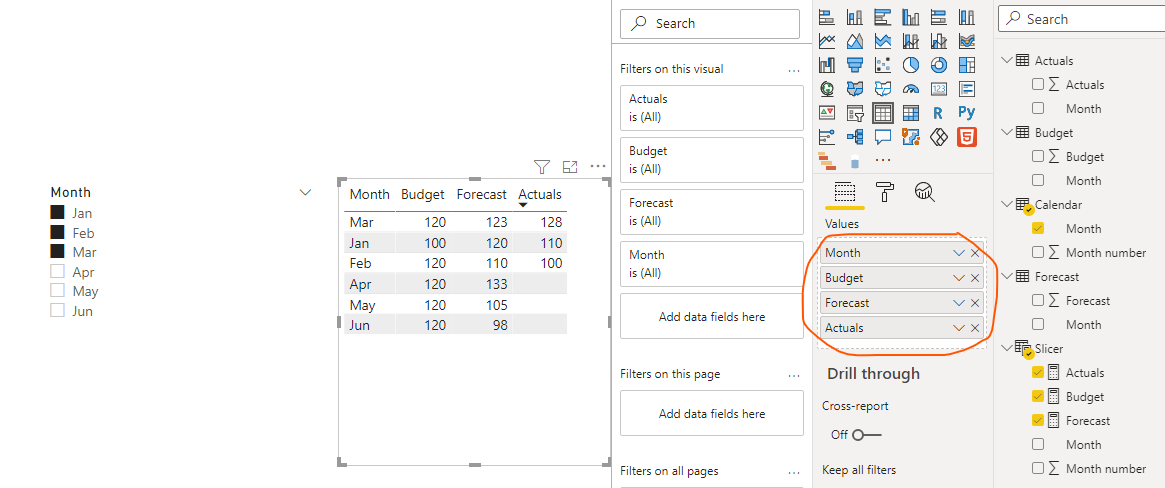
Task: Untick the Forecast measure under Slicer table
Action: click(x=1038, y=420)
